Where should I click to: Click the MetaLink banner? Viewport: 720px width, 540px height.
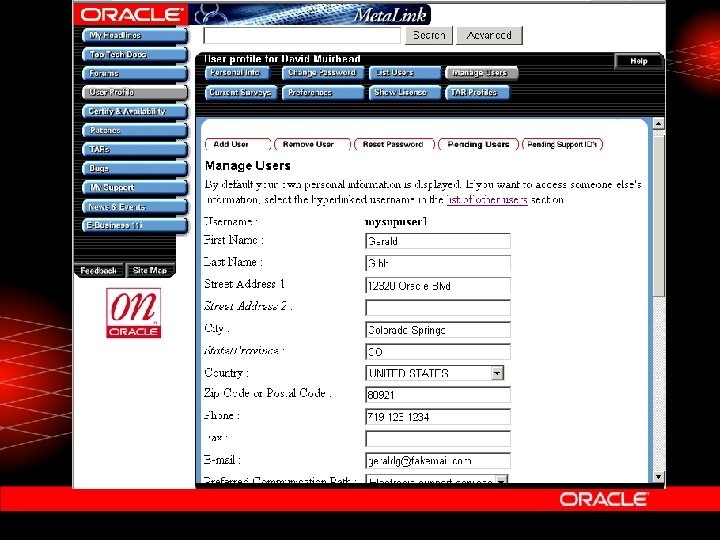[310, 14]
